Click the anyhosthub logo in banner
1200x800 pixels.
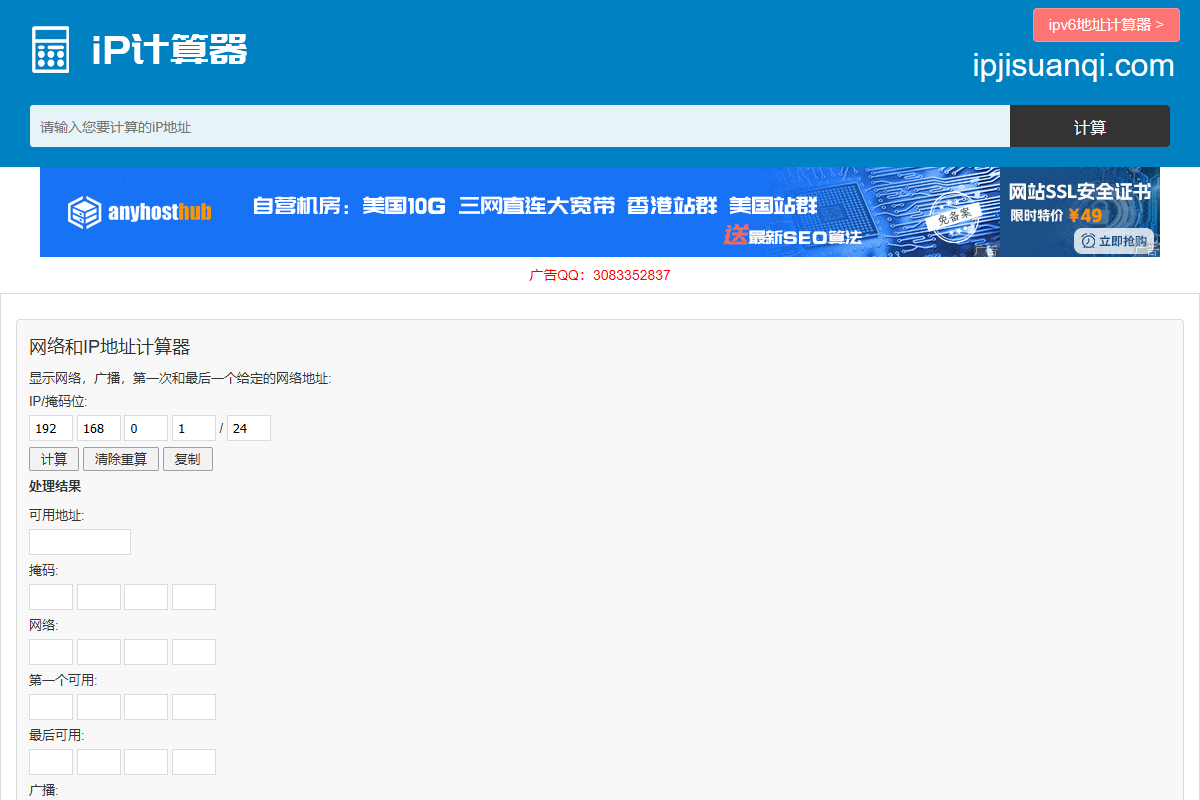point(139,212)
